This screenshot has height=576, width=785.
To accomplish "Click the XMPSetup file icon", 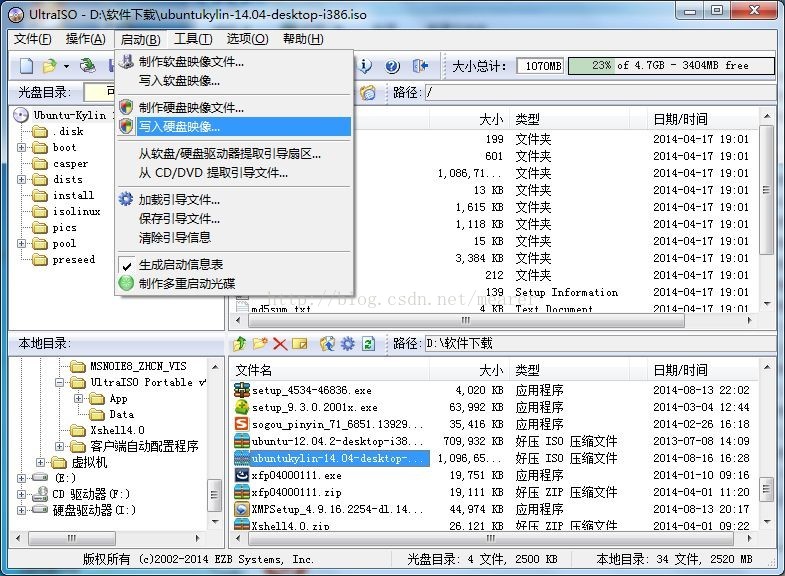I will (242, 509).
